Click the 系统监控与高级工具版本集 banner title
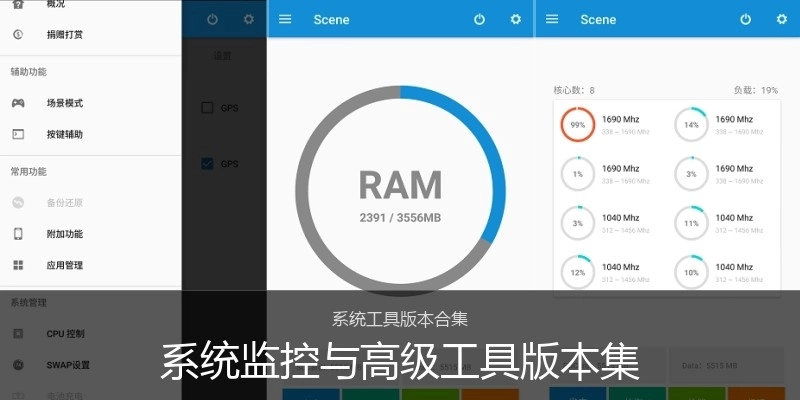The height and width of the screenshot is (400, 800). tap(400, 363)
